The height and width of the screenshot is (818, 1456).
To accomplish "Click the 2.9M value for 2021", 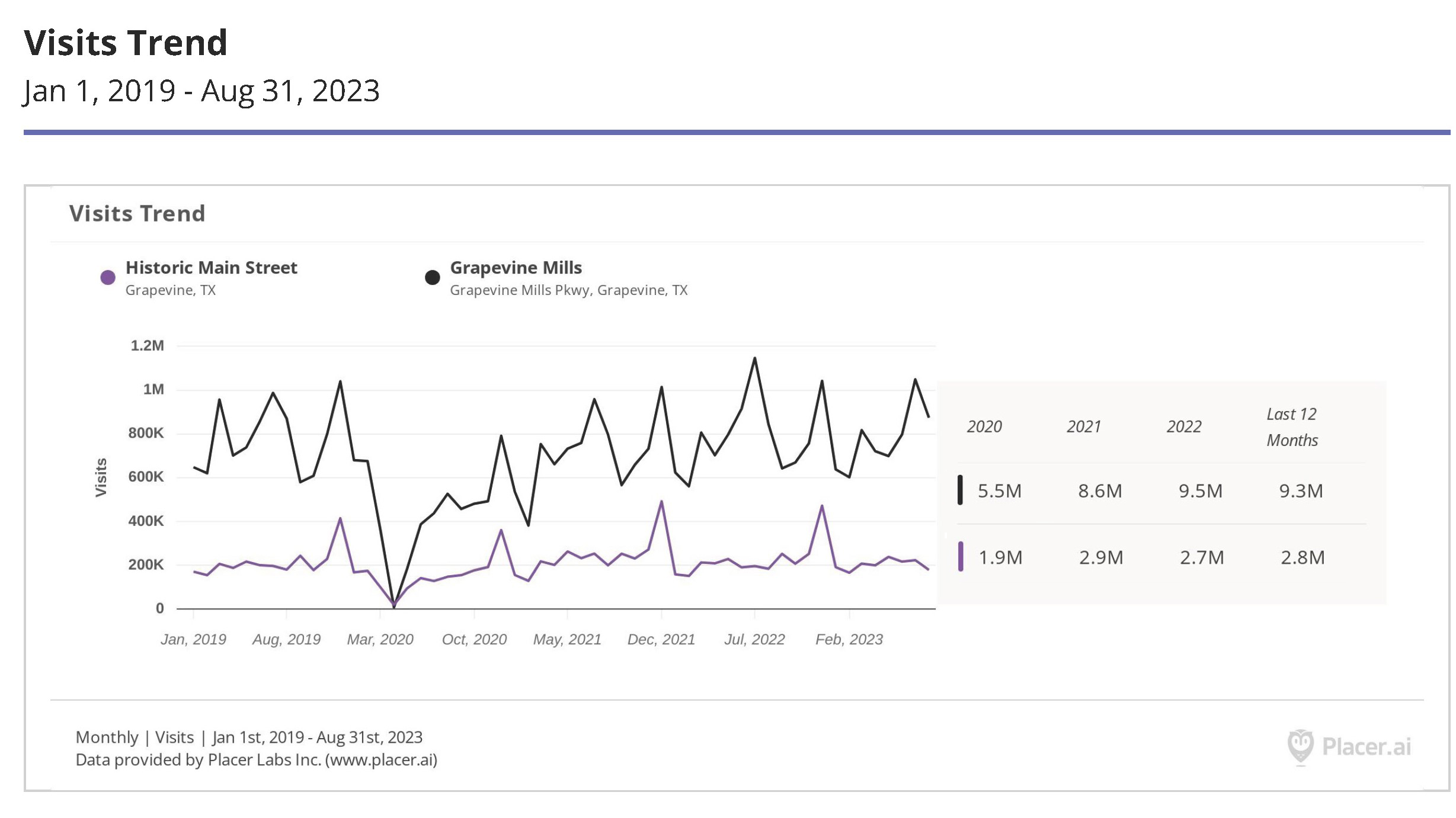I will pyautogui.click(x=1101, y=558).
